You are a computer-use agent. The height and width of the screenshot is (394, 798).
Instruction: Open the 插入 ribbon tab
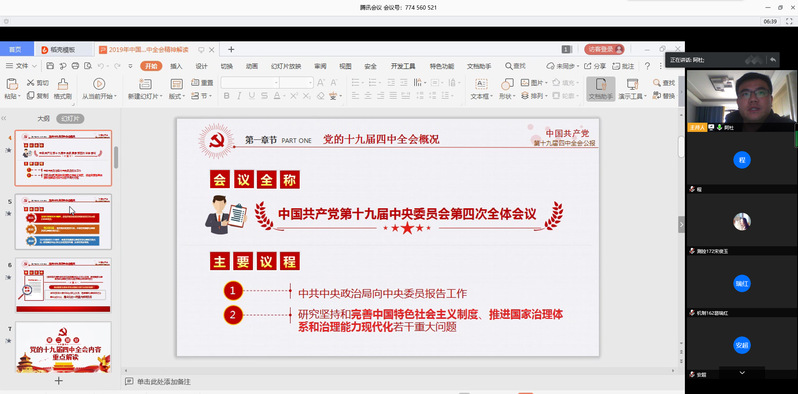click(176, 66)
